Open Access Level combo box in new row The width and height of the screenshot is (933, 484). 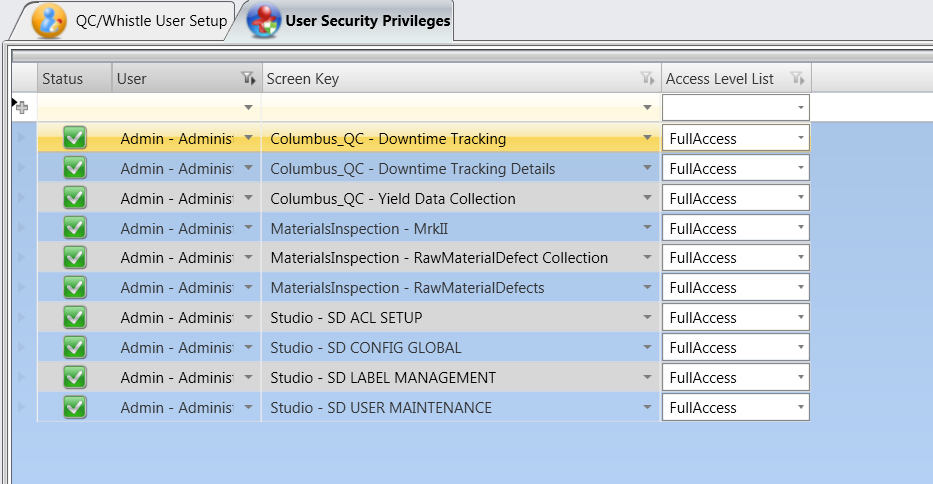735,108
